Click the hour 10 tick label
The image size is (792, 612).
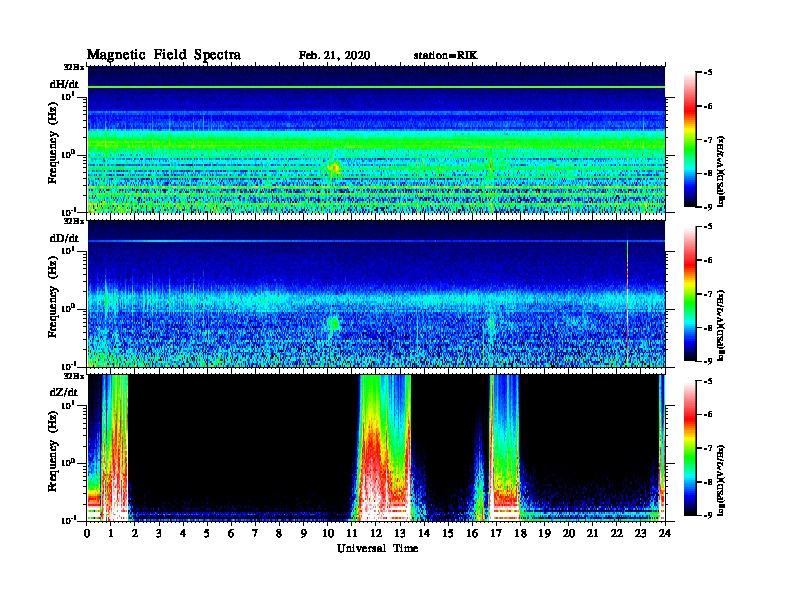click(328, 533)
